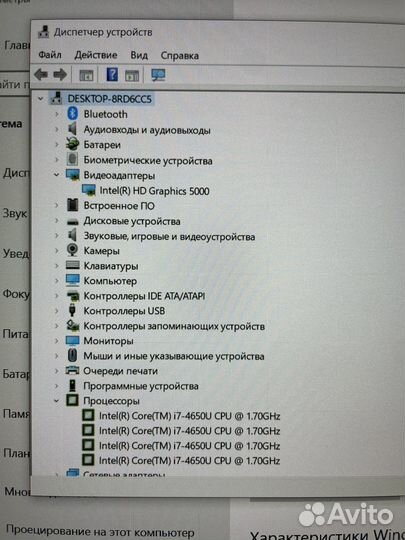This screenshot has height=540, width=405.
Task: Open the Справка menu
Action: point(179,55)
